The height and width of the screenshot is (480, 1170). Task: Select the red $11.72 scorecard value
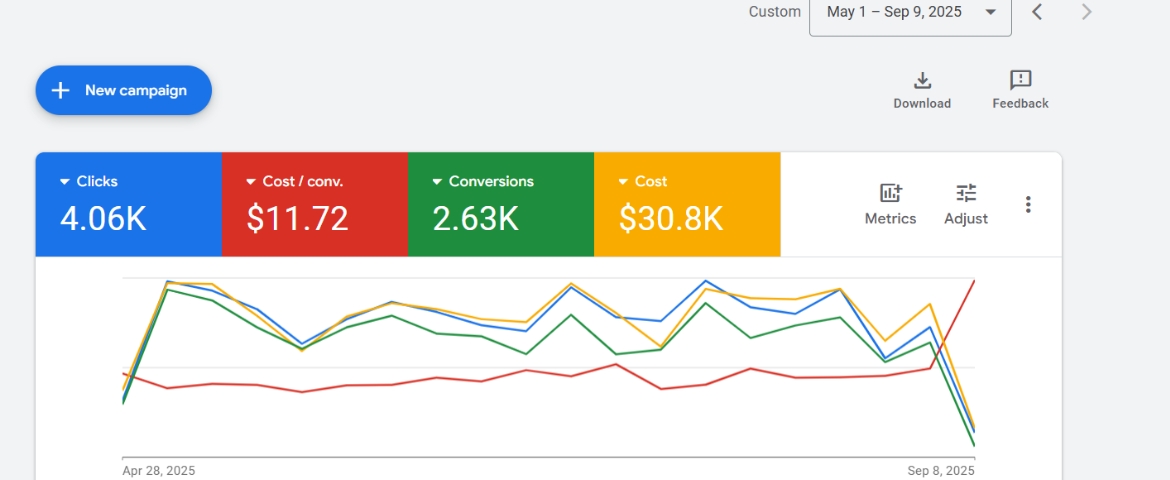(297, 219)
